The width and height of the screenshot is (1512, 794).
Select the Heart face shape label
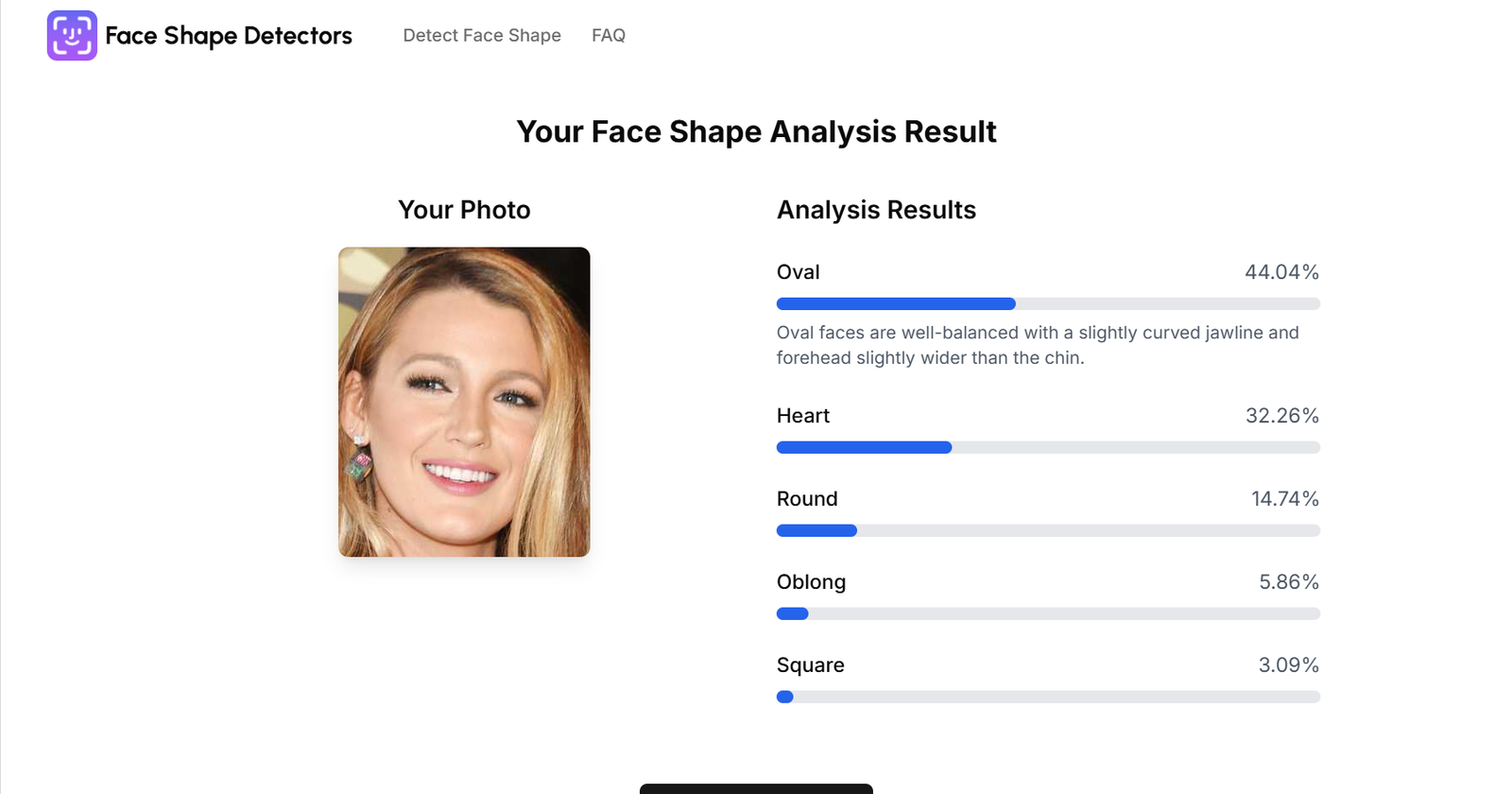pyautogui.click(x=803, y=416)
